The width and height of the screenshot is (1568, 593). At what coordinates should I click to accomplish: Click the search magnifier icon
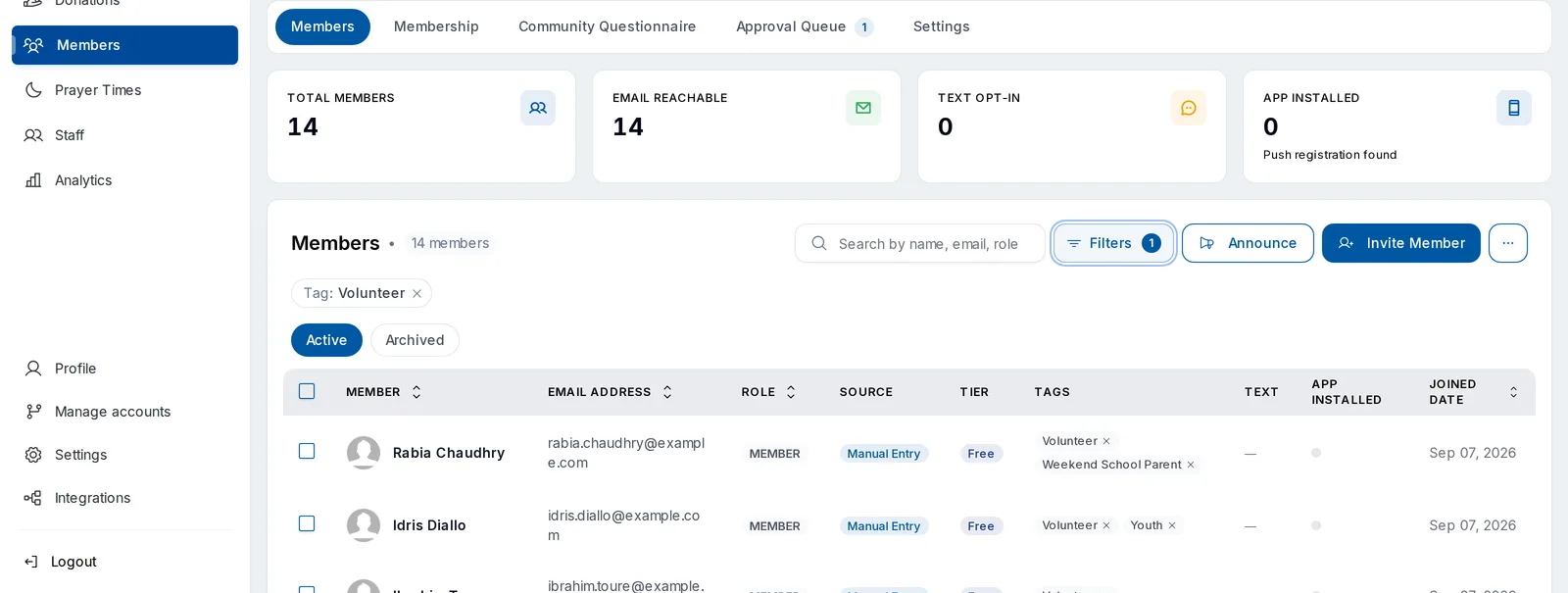click(819, 243)
